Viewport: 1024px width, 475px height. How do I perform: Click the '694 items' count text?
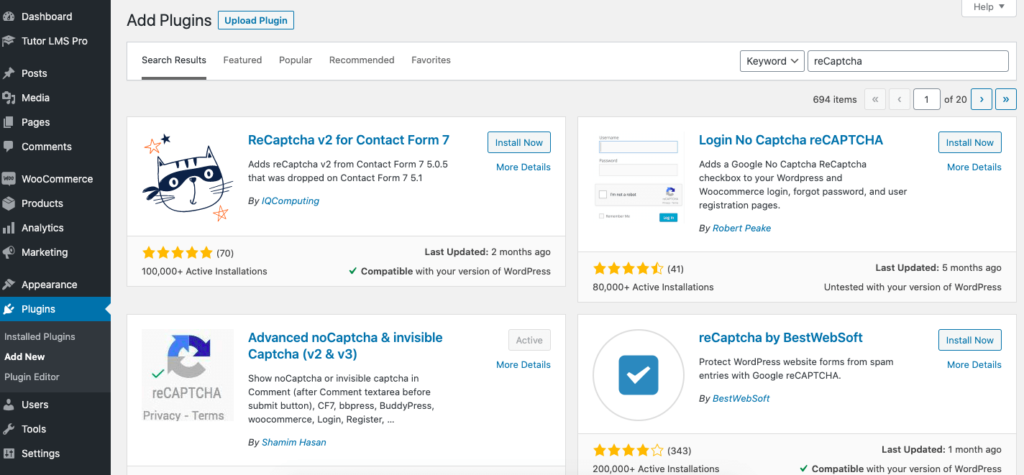[x=835, y=99]
